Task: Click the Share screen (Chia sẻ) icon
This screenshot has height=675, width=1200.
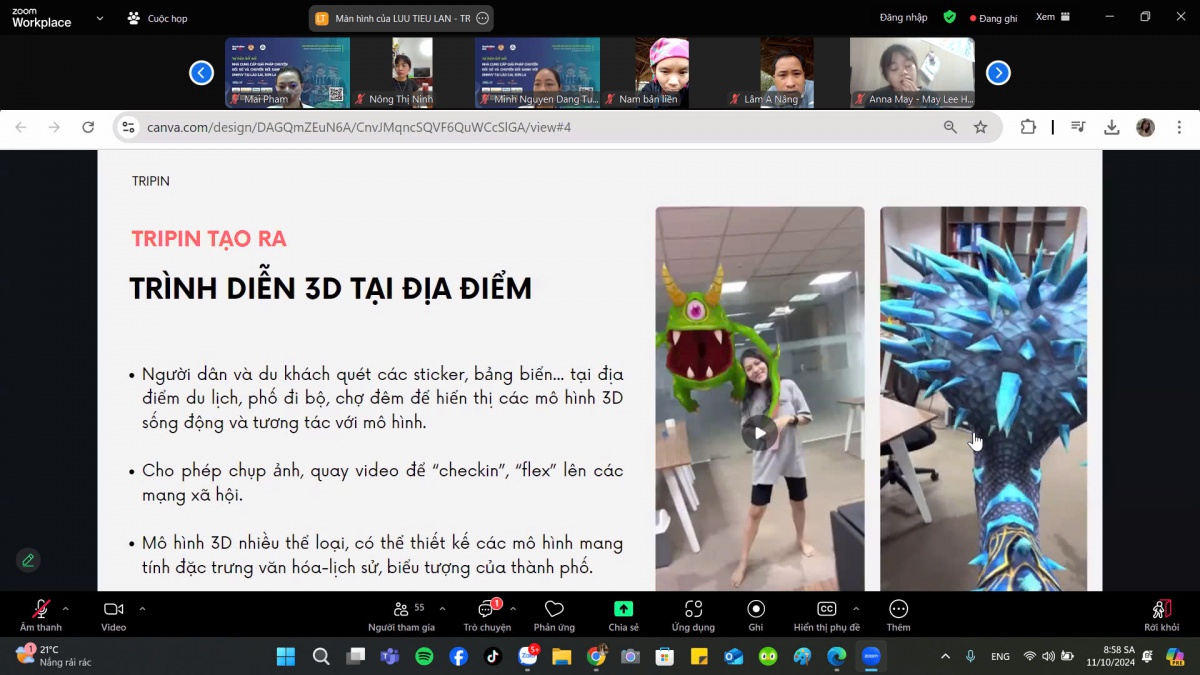Action: click(623, 609)
